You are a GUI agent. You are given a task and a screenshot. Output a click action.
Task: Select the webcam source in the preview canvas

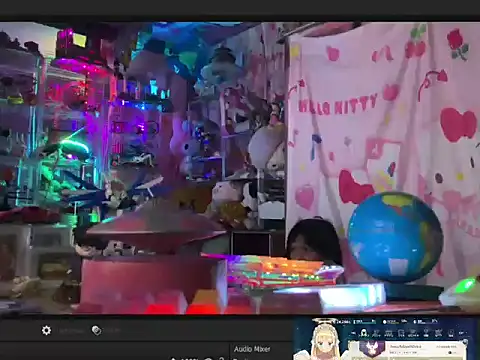[240, 168]
